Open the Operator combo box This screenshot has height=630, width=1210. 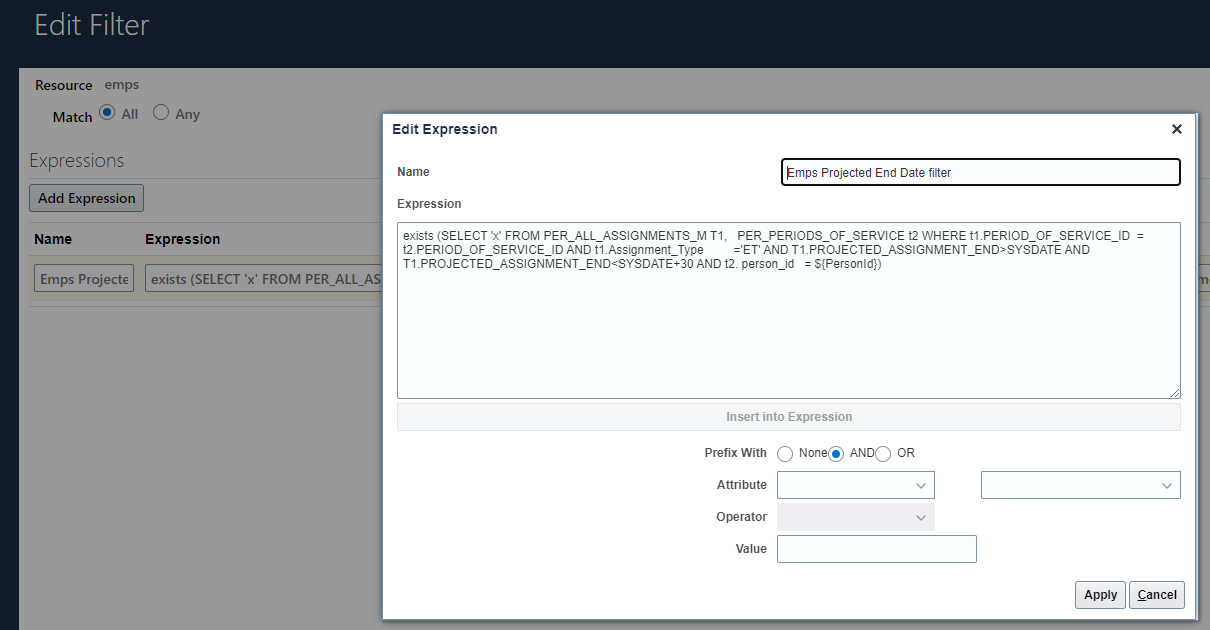point(855,517)
